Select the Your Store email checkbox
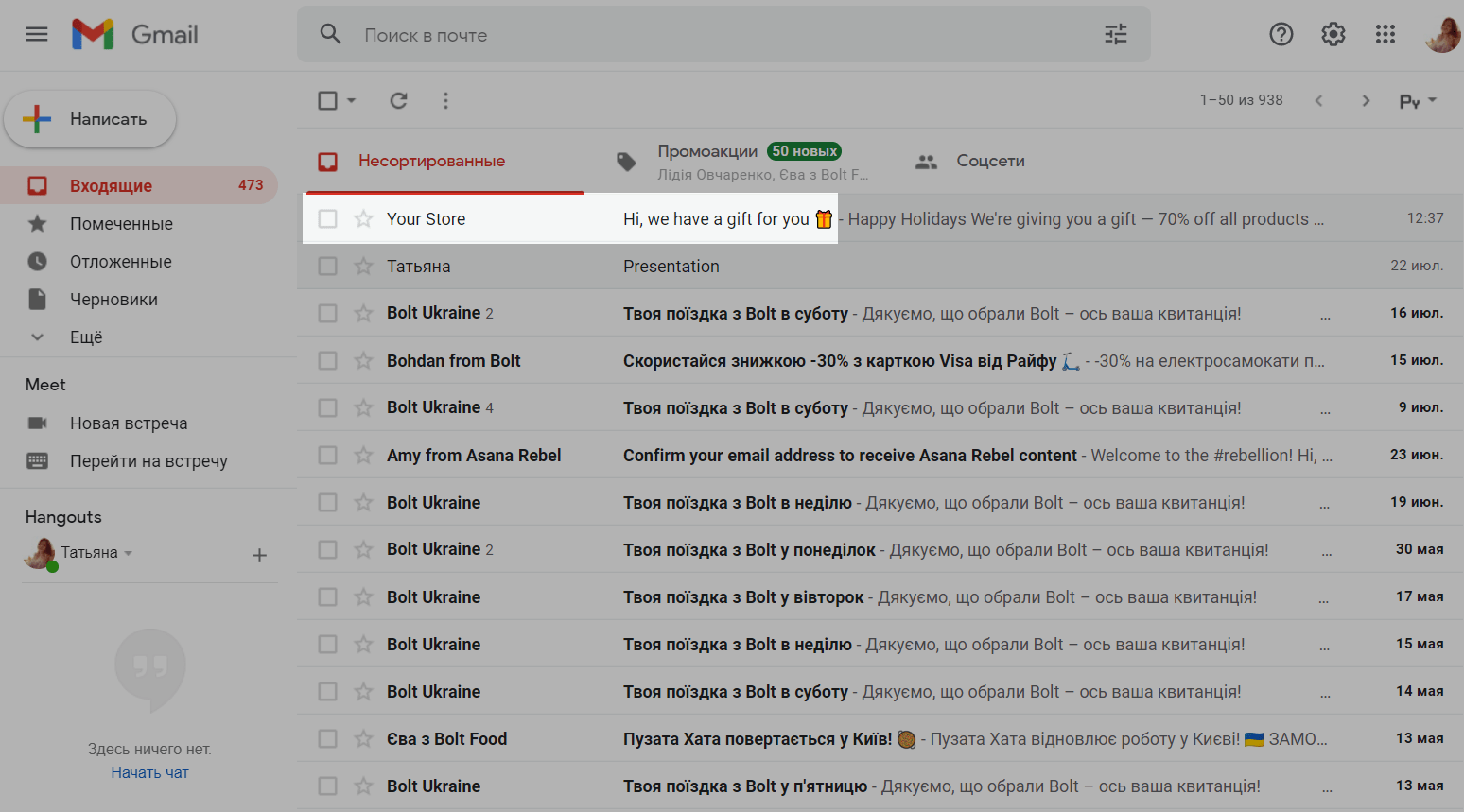 (327, 219)
